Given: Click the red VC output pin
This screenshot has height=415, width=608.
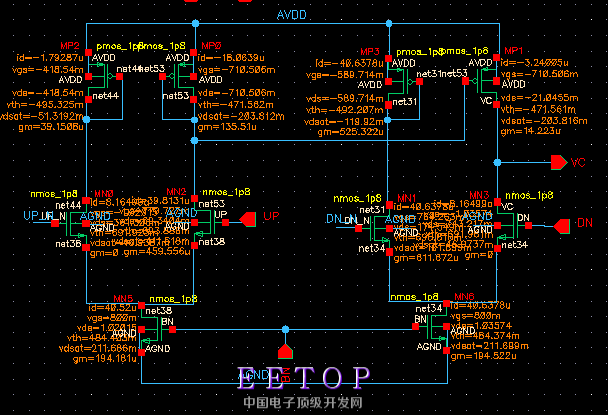Looking at the screenshot, I should coord(559,163).
